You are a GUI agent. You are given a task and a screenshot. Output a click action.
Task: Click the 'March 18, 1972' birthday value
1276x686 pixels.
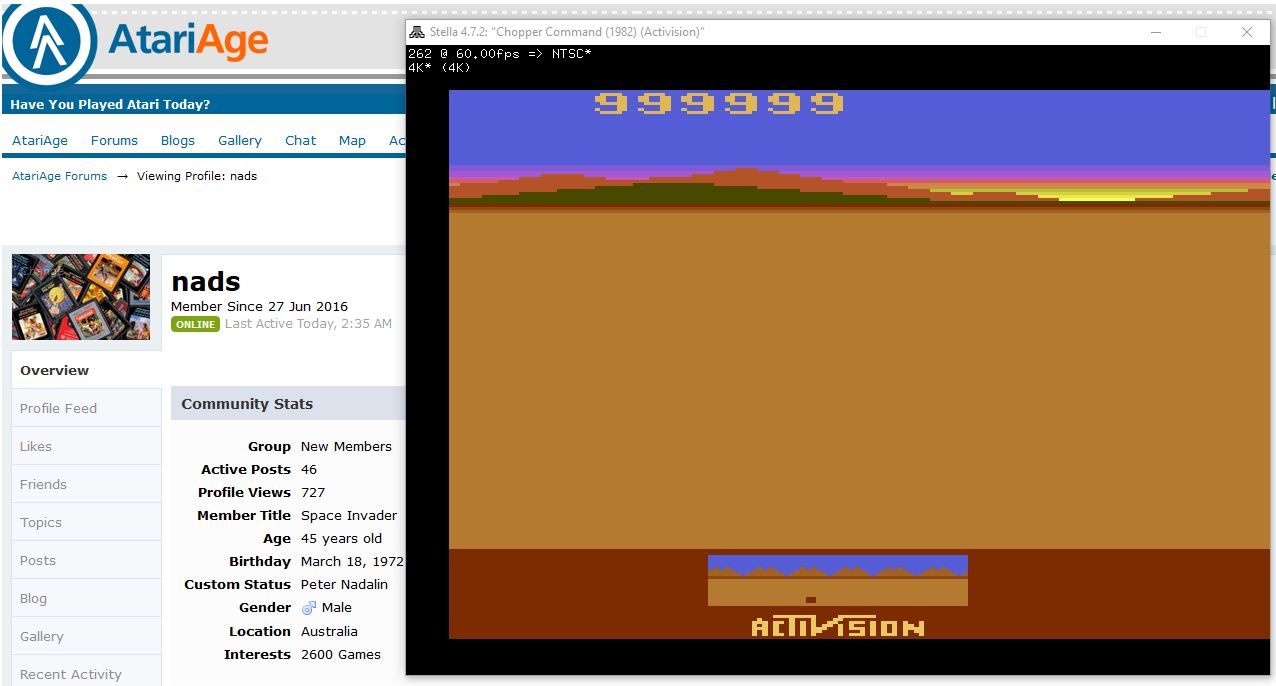tap(352, 562)
